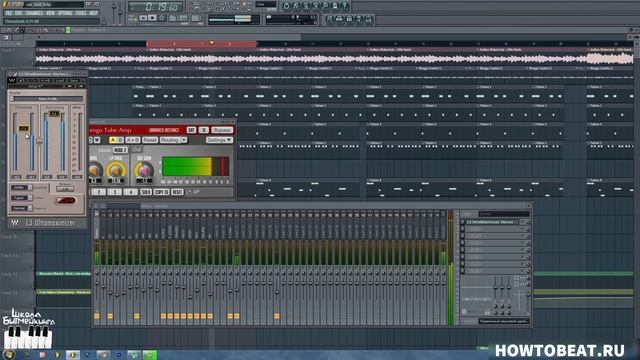The height and width of the screenshot is (360, 640).
Task: Open the EDIT menu
Action: pyautogui.click(x=19, y=13)
